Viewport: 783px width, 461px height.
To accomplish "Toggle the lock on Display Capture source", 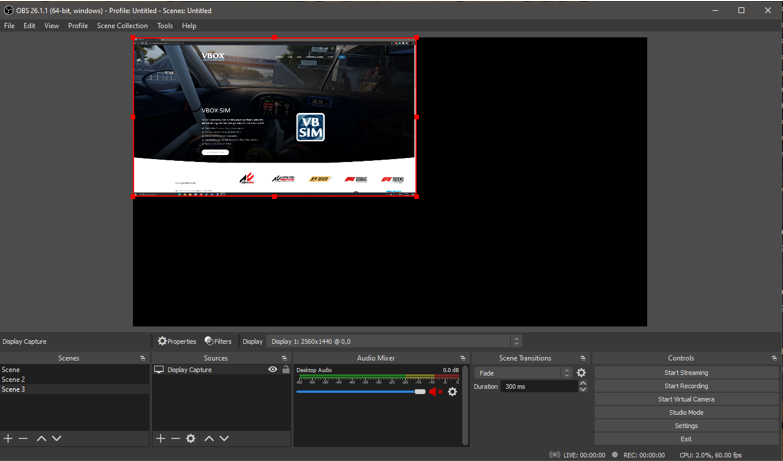I will pos(286,370).
